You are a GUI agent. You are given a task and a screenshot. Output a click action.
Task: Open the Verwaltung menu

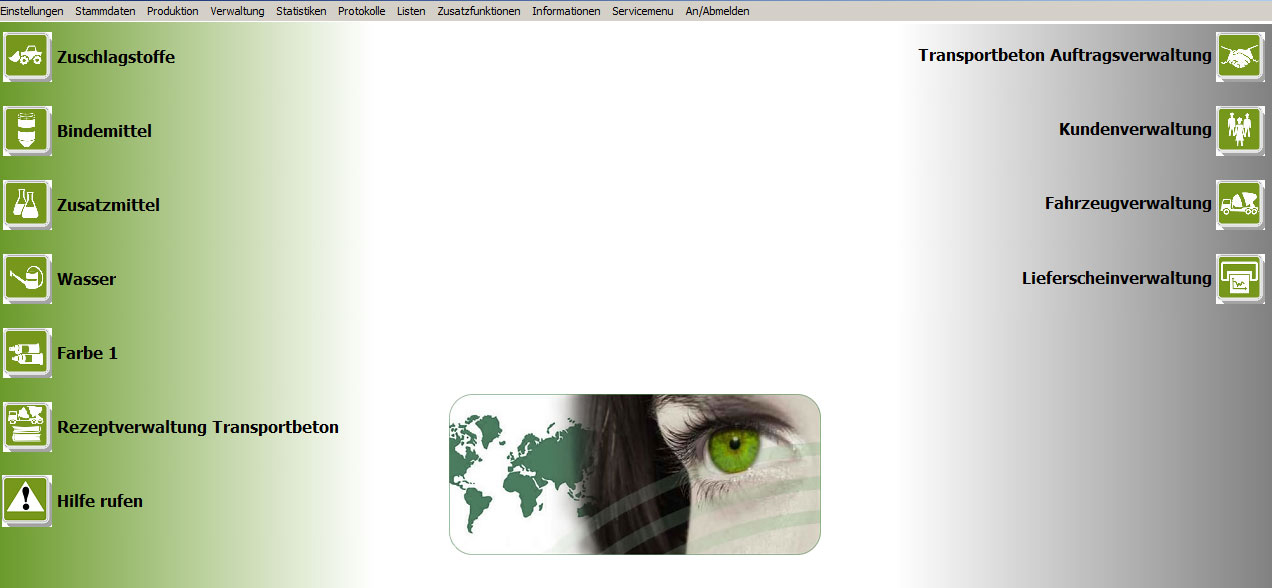pyautogui.click(x=237, y=11)
